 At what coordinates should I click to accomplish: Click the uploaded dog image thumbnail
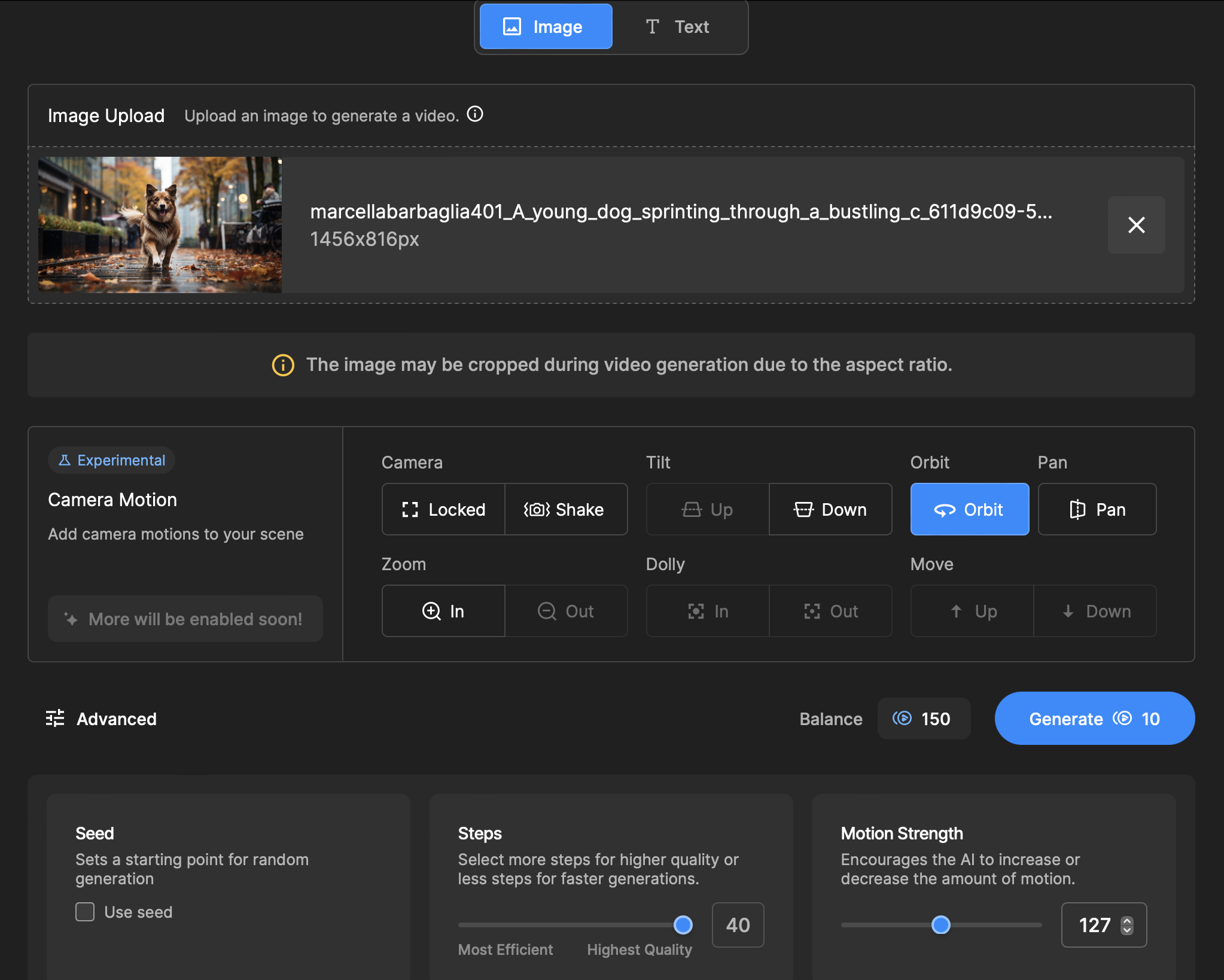coord(160,225)
